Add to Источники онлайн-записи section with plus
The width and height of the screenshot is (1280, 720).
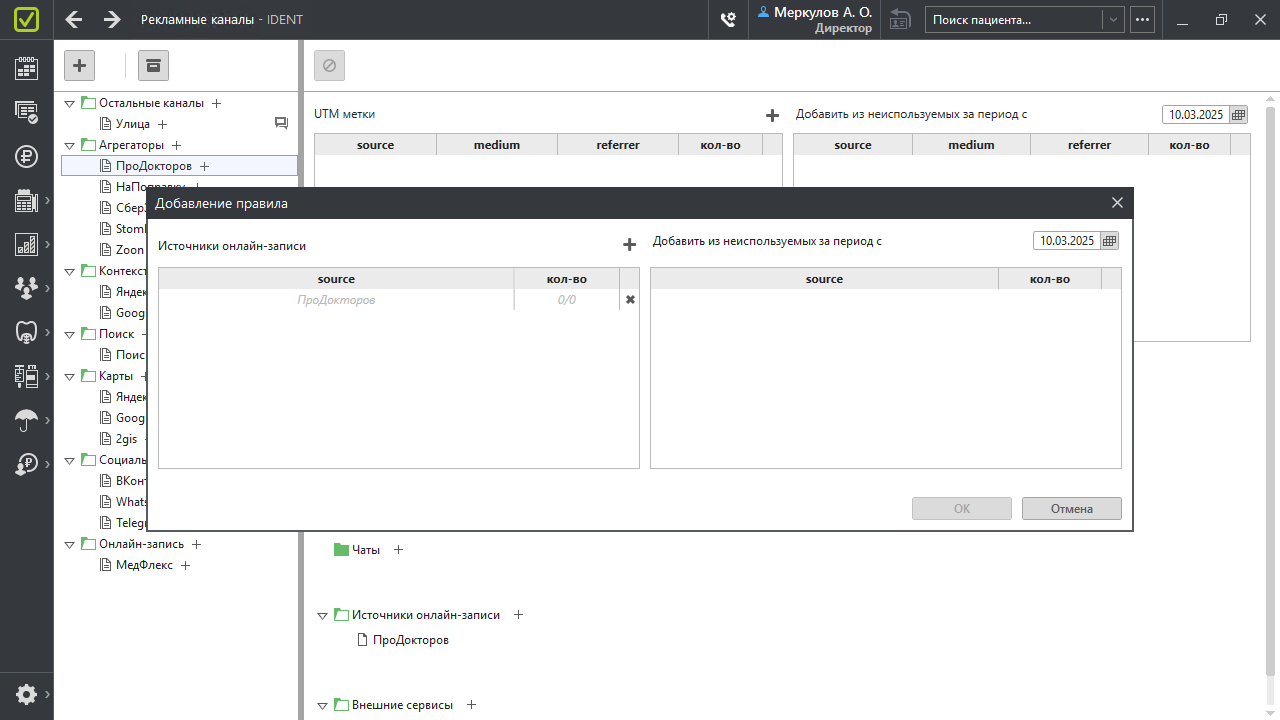518,615
